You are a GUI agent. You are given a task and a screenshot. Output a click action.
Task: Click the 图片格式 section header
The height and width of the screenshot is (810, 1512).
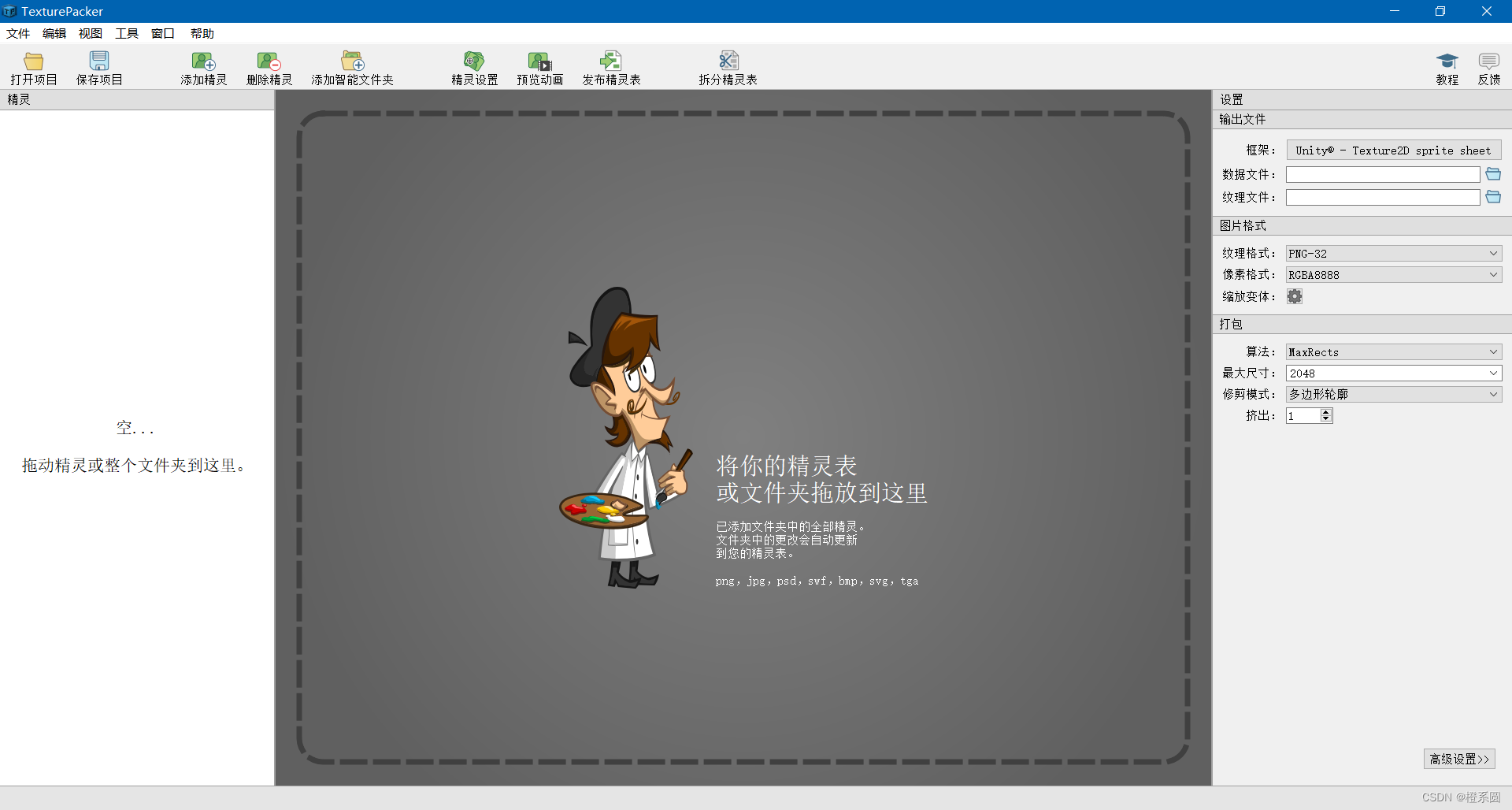click(x=1362, y=225)
